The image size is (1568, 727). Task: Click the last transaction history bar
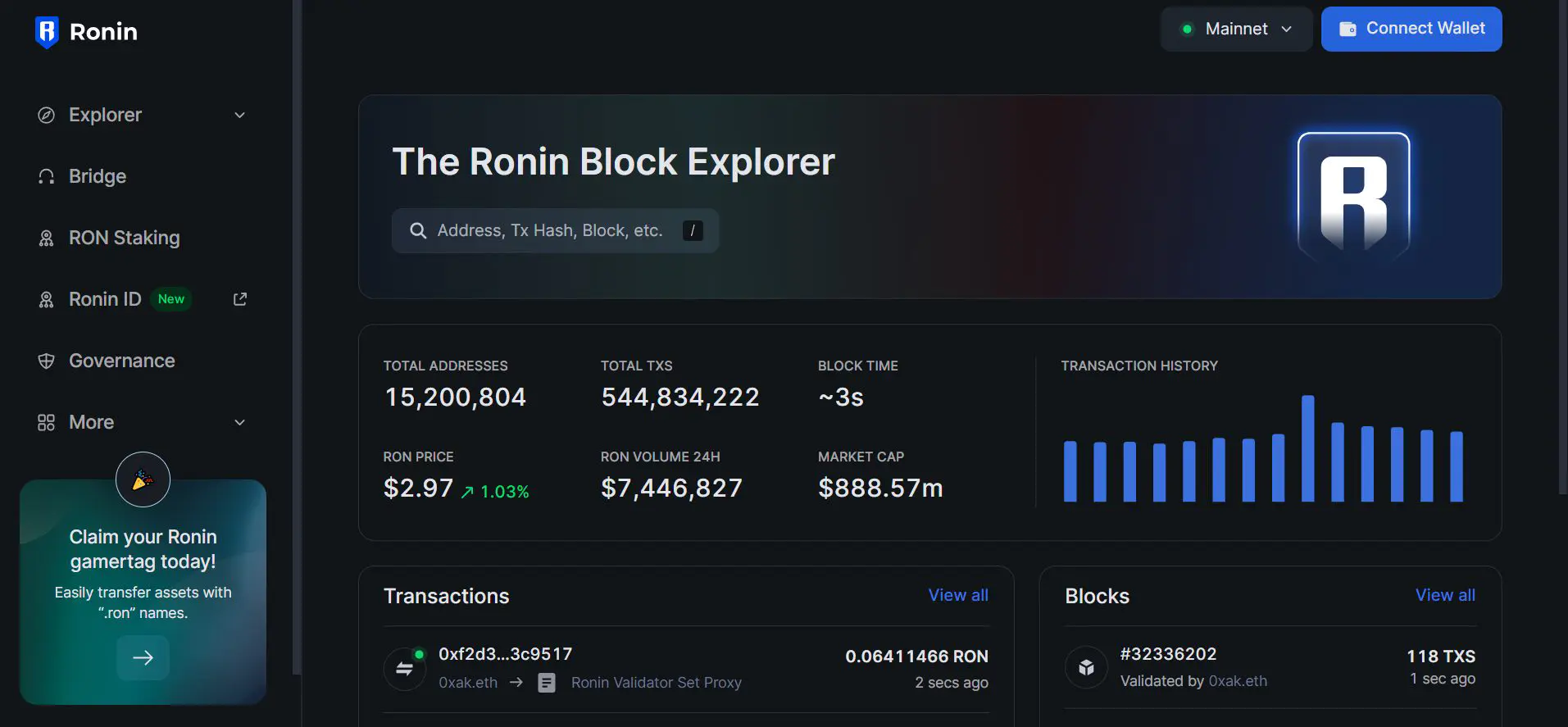coord(1457,466)
